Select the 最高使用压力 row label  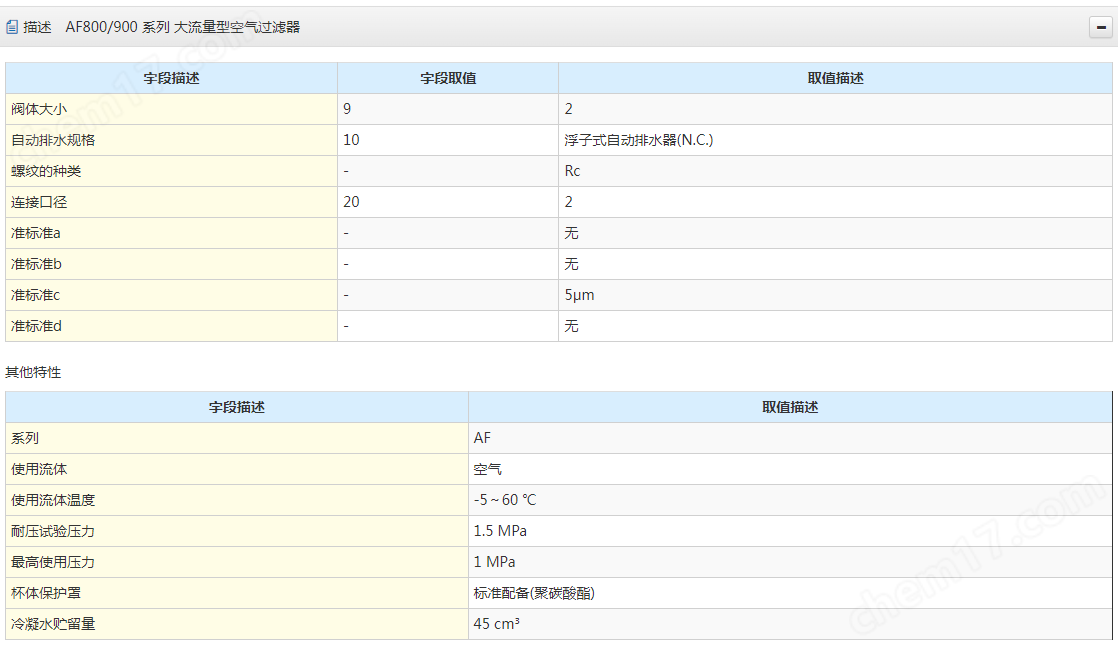53,562
